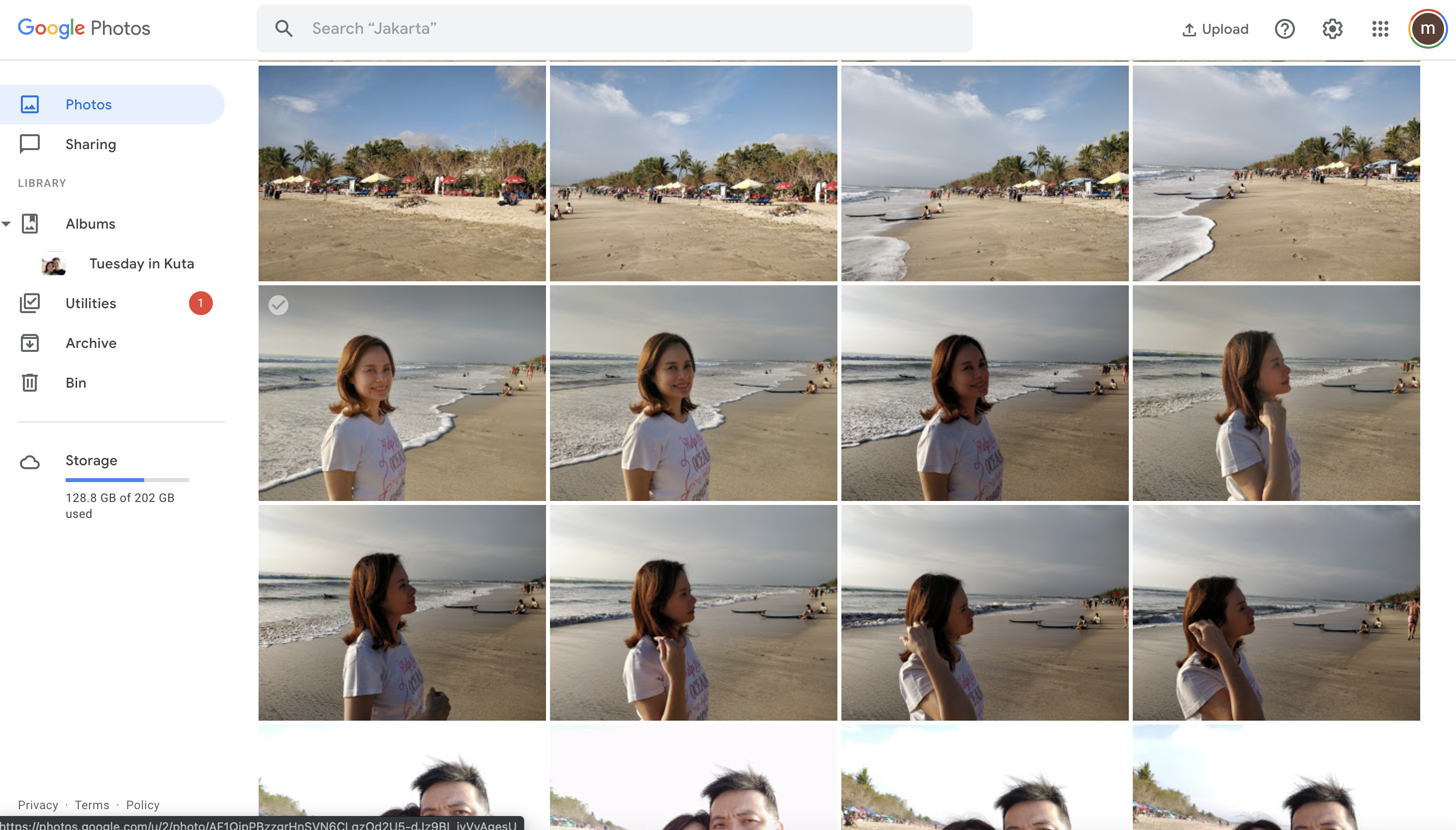Open the middle-row photo of woman with hand on chin
Viewport: 1456px width, 830px height.
(x=1276, y=393)
